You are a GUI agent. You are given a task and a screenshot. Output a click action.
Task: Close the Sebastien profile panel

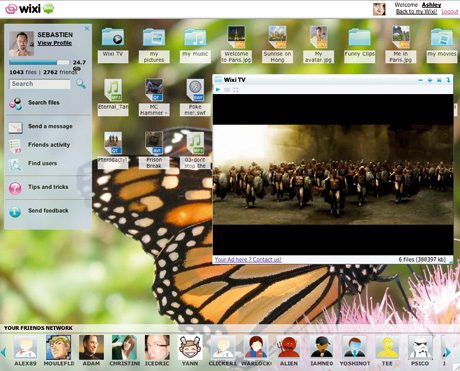[x=87, y=29]
